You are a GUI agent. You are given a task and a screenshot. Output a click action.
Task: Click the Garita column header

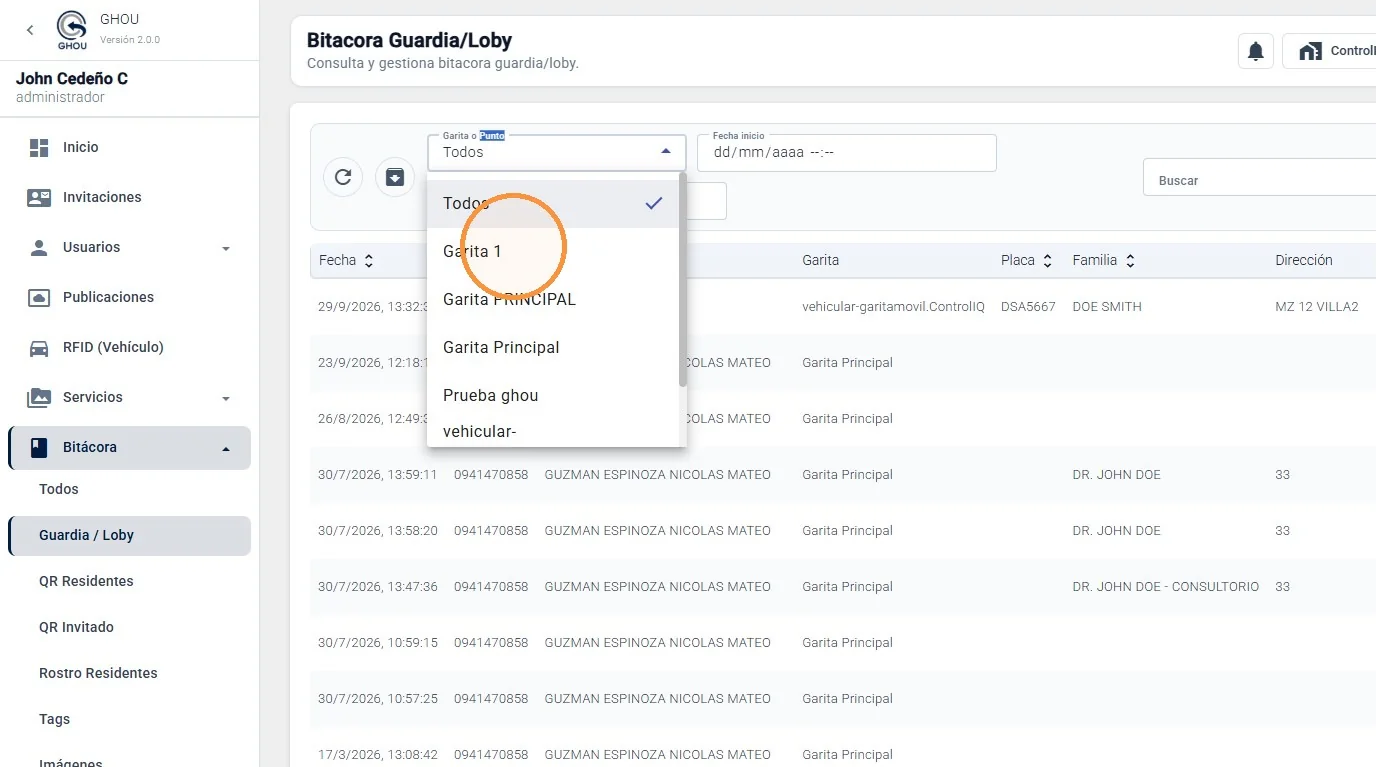click(820, 260)
